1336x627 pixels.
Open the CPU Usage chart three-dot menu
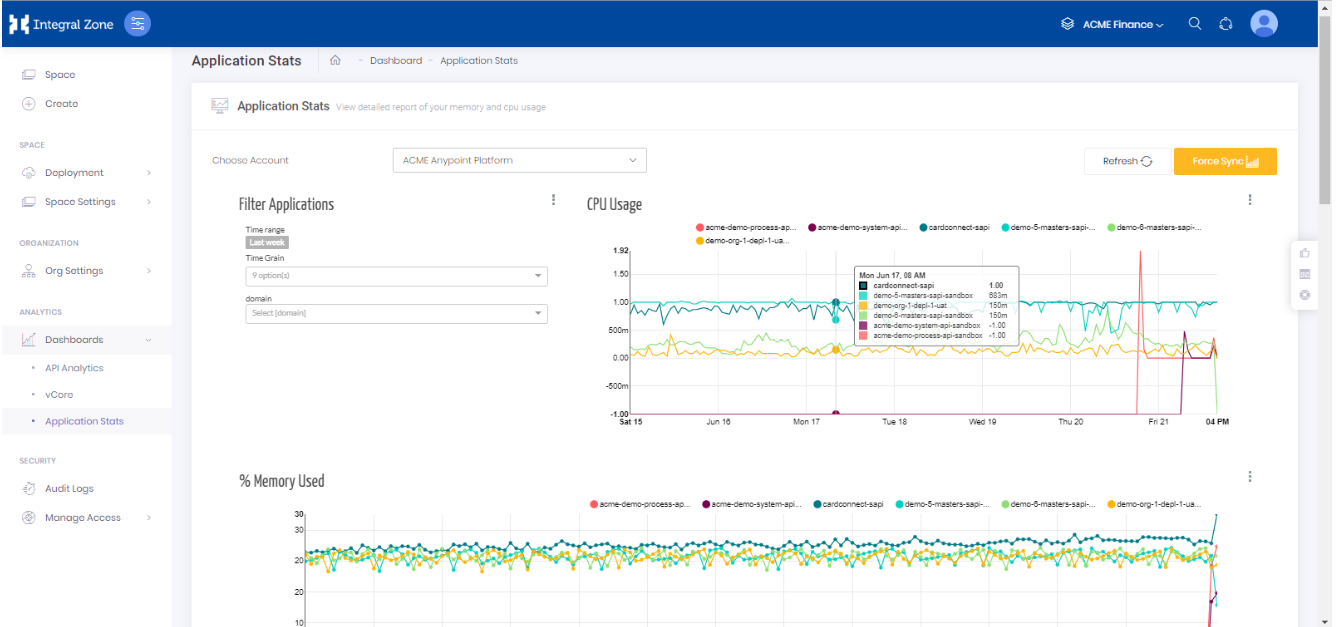tap(1250, 200)
